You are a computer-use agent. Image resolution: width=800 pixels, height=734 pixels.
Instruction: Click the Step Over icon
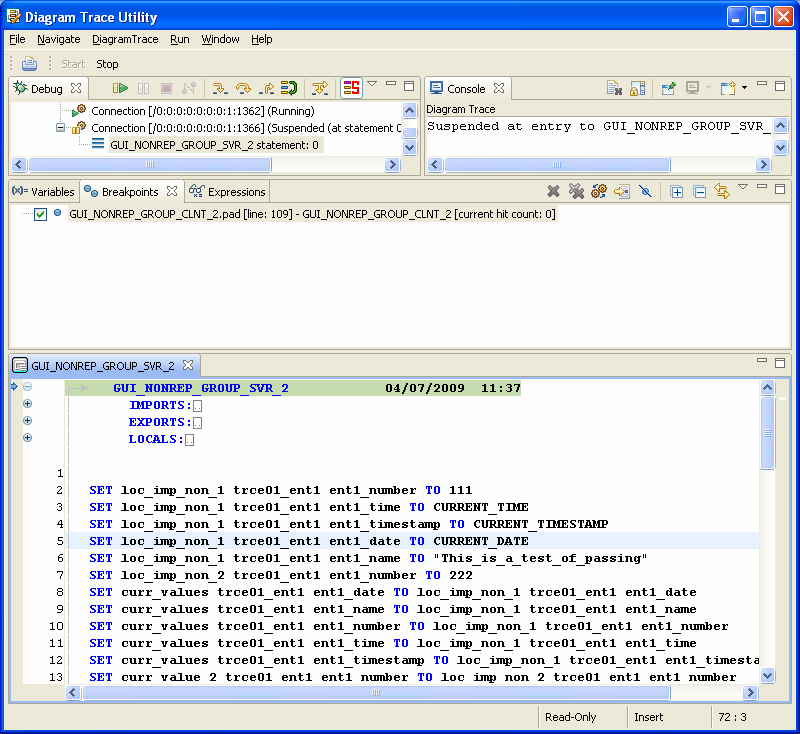tap(243, 89)
